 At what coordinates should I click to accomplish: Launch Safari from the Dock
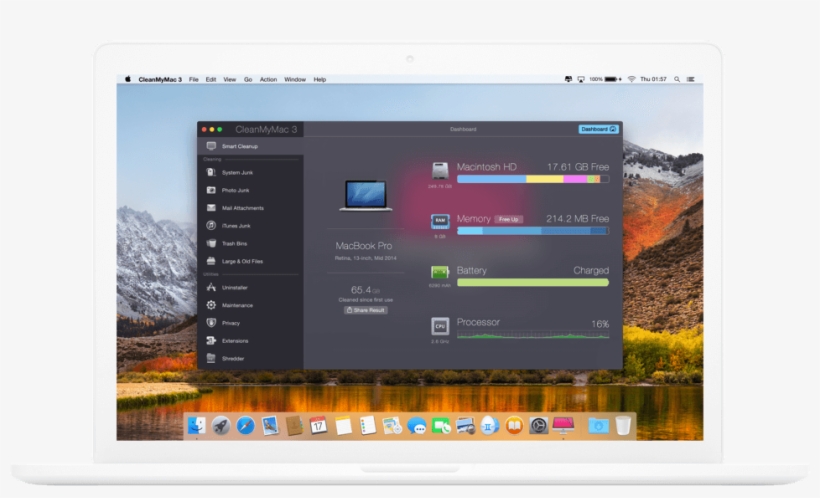pyautogui.click(x=245, y=426)
